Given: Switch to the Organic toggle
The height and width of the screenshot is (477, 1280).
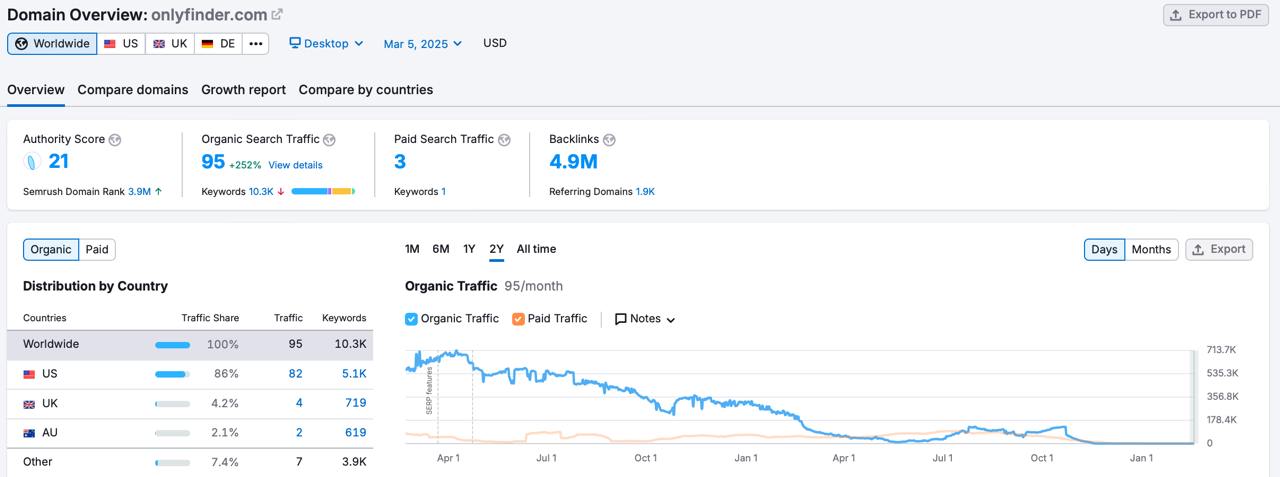Looking at the screenshot, I should (x=51, y=250).
